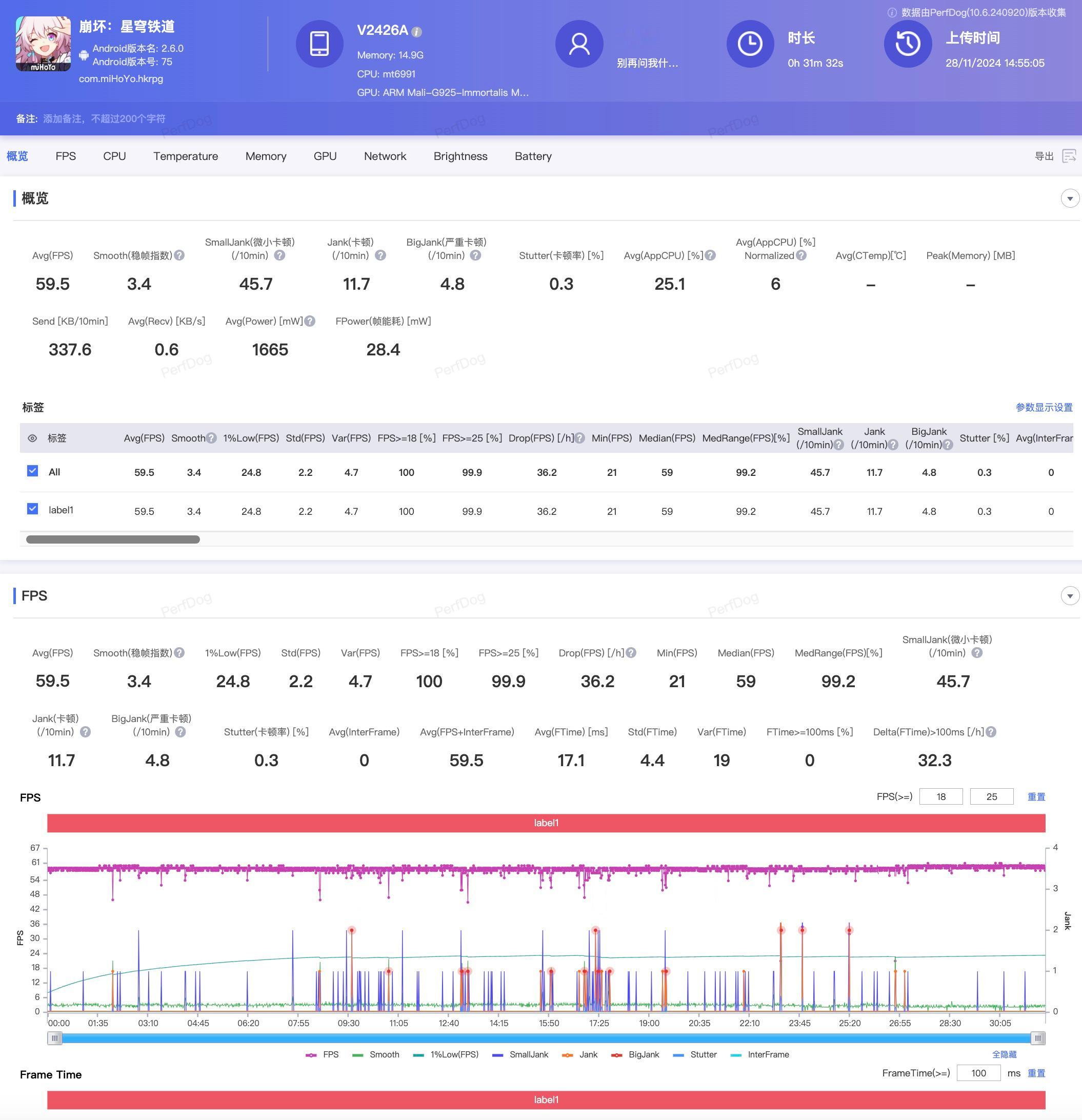This screenshot has width=1082, height=1120.
Task: Open the Network tab
Action: tap(385, 156)
